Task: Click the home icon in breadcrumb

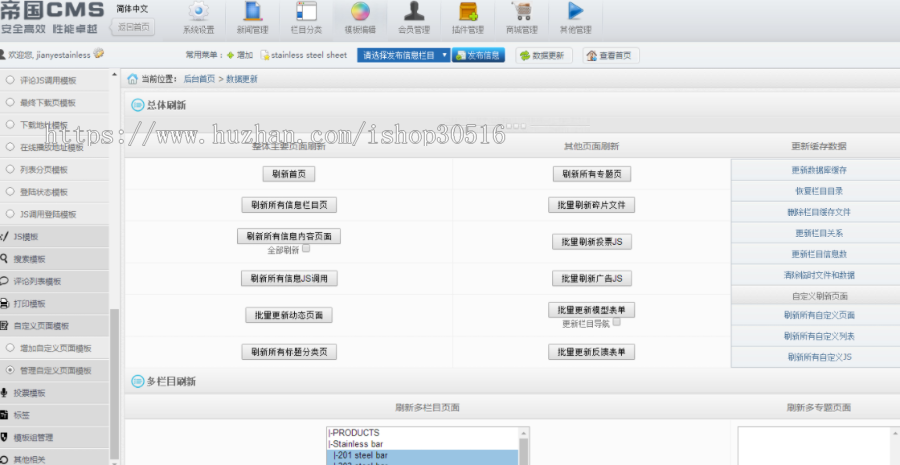Action: tap(133, 79)
